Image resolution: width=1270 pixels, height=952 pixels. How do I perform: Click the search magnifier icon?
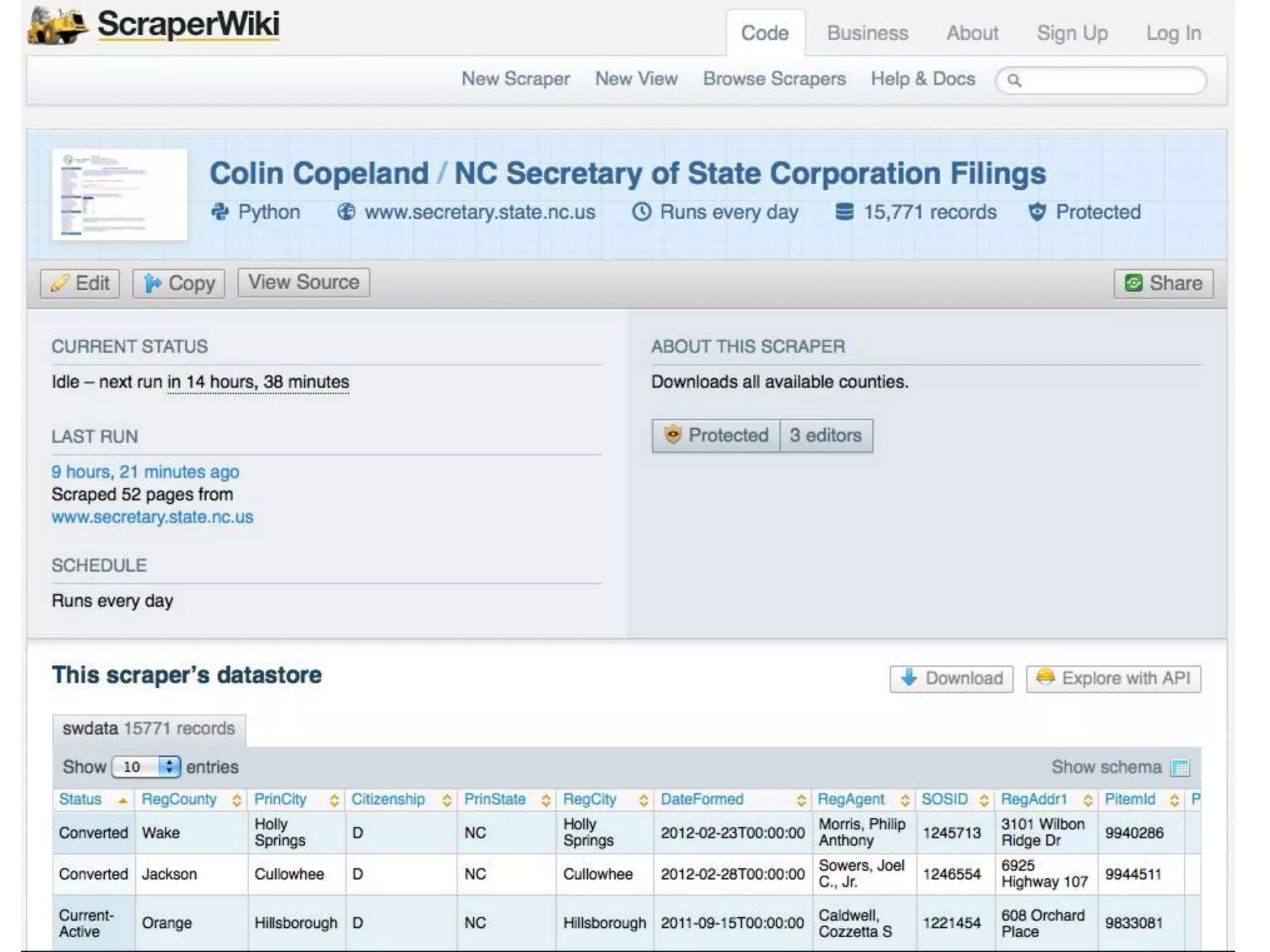click(1014, 81)
